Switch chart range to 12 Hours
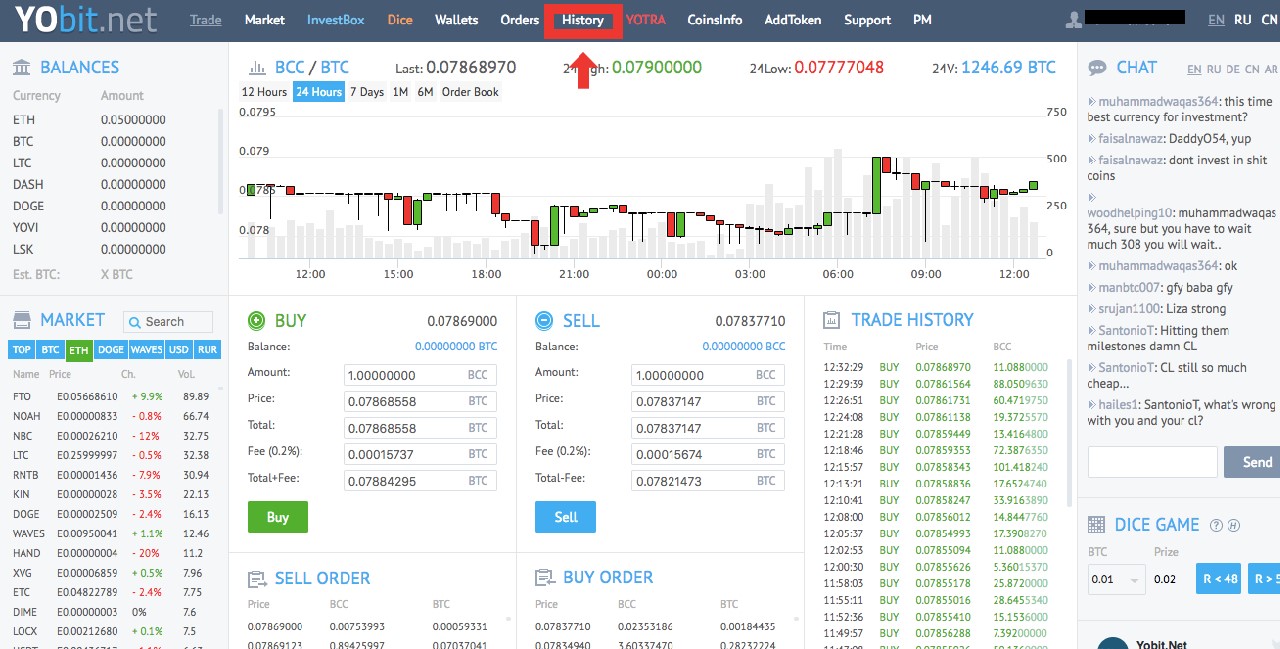 point(264,92)
